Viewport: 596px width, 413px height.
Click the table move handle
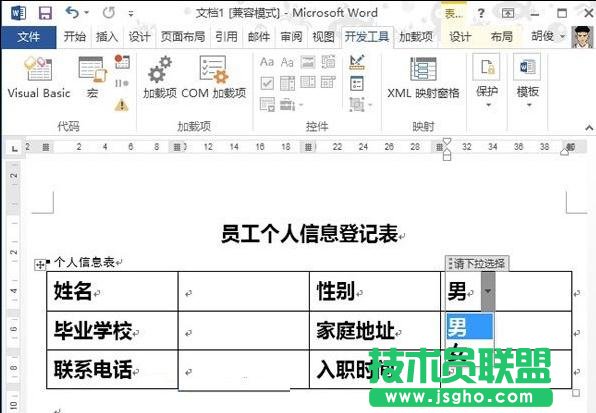pos(40,264)
